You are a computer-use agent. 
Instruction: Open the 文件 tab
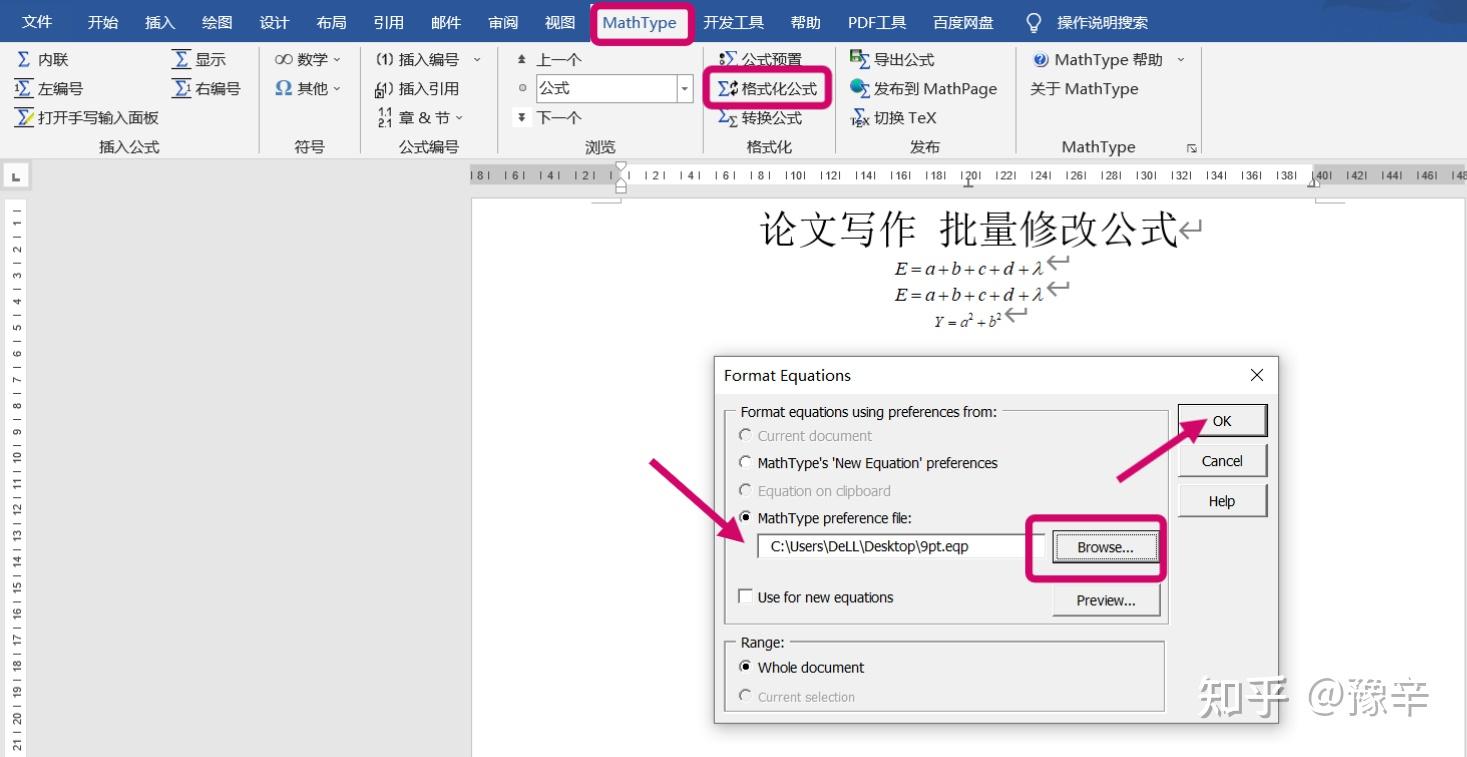click(x=37, y=22)
